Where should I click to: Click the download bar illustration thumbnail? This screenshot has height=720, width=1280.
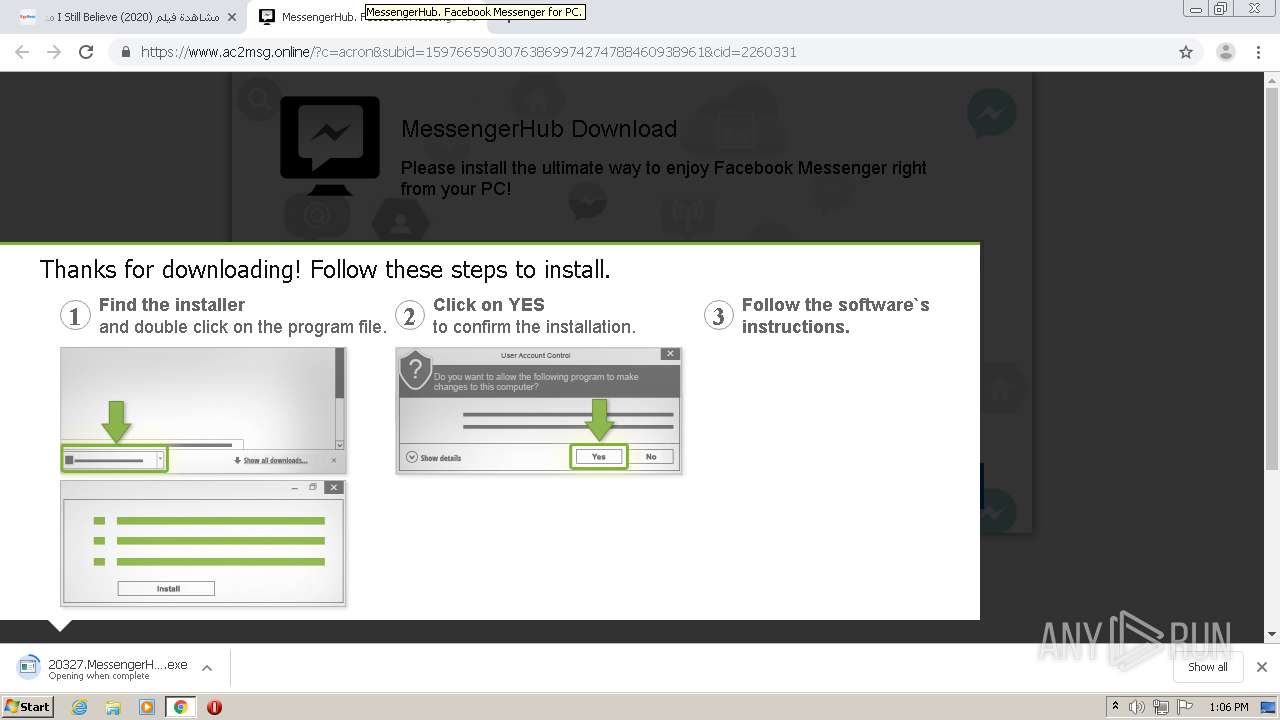203,410
